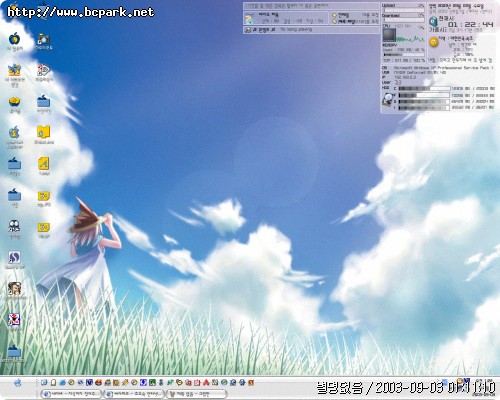Open the character-on-folder desktop icon

pyautogui.click(x=14, y=70)
